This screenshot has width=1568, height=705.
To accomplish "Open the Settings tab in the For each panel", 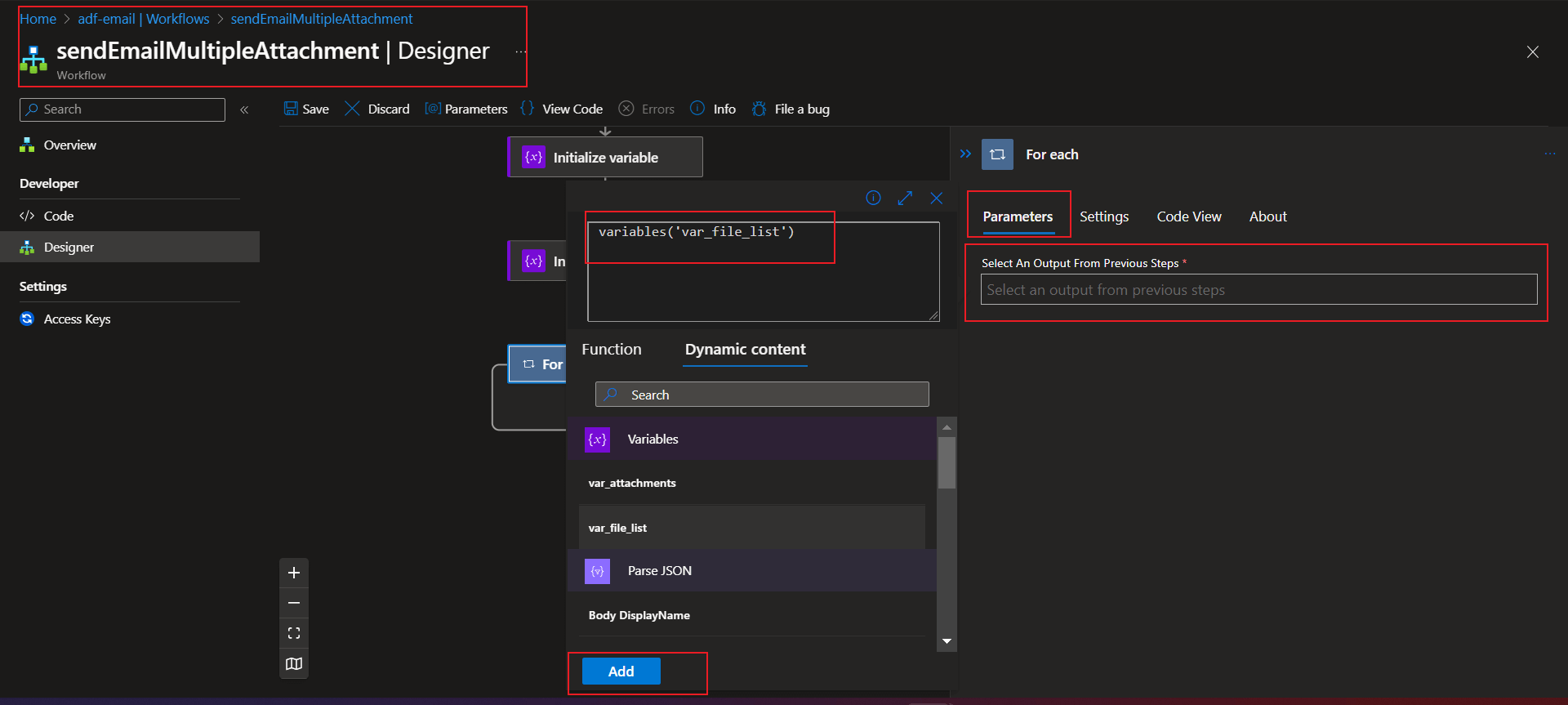I will (1103, 216).
